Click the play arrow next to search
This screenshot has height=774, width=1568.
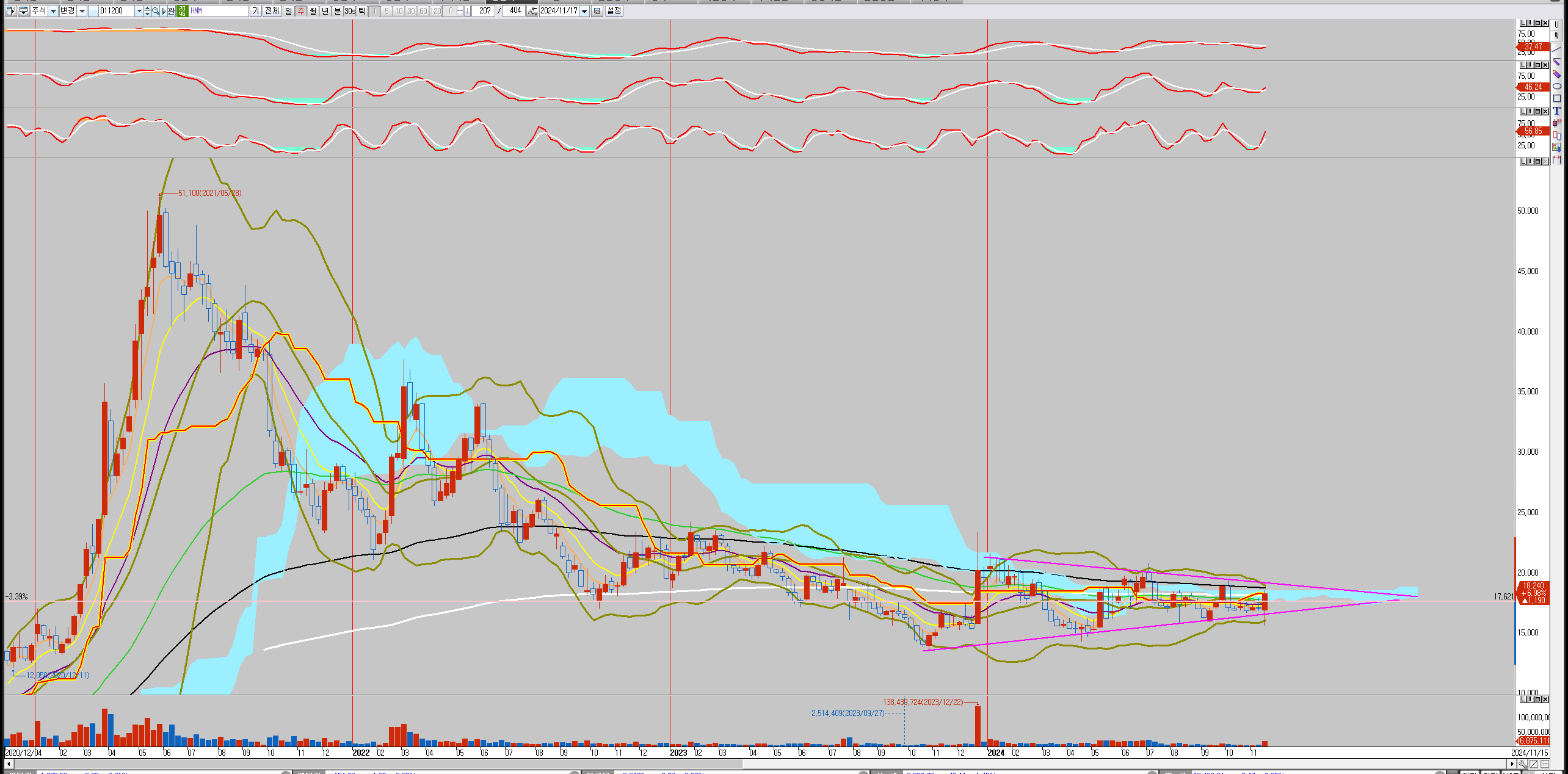click(x=164, y=11)
